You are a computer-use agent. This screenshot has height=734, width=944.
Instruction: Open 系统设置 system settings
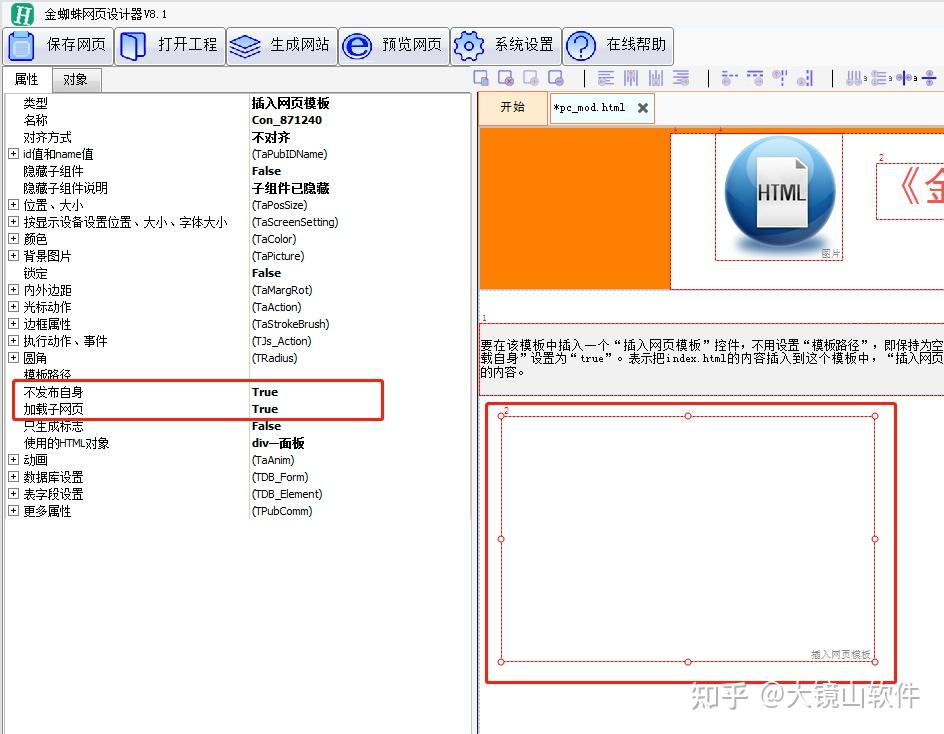pos(506,46)
